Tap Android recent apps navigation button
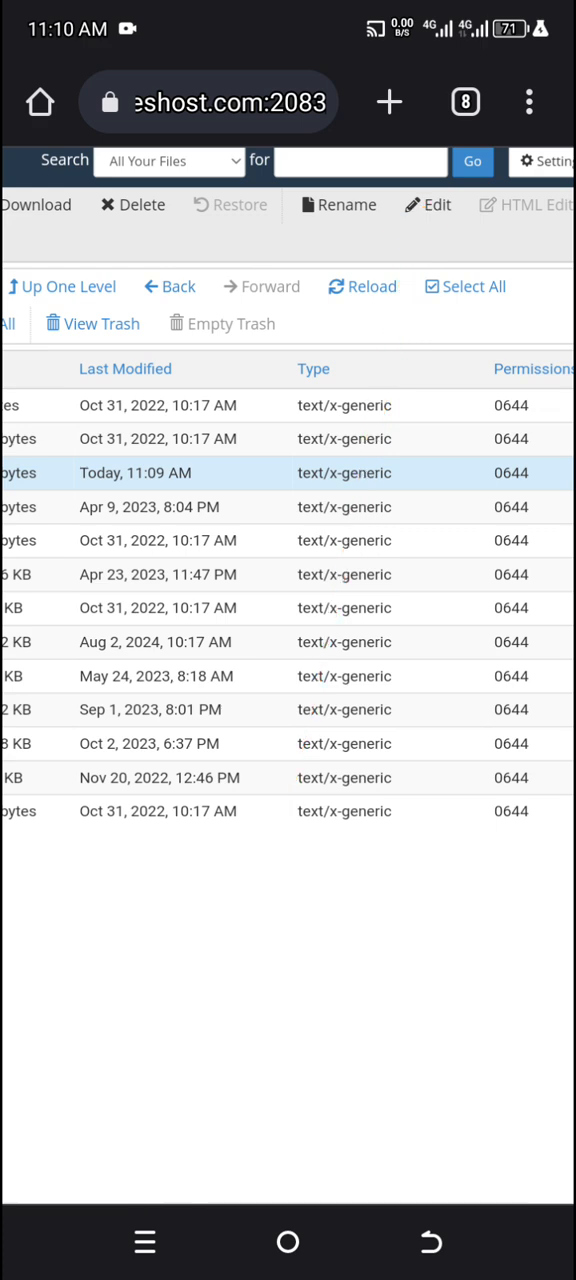 tap(145, 1242)
